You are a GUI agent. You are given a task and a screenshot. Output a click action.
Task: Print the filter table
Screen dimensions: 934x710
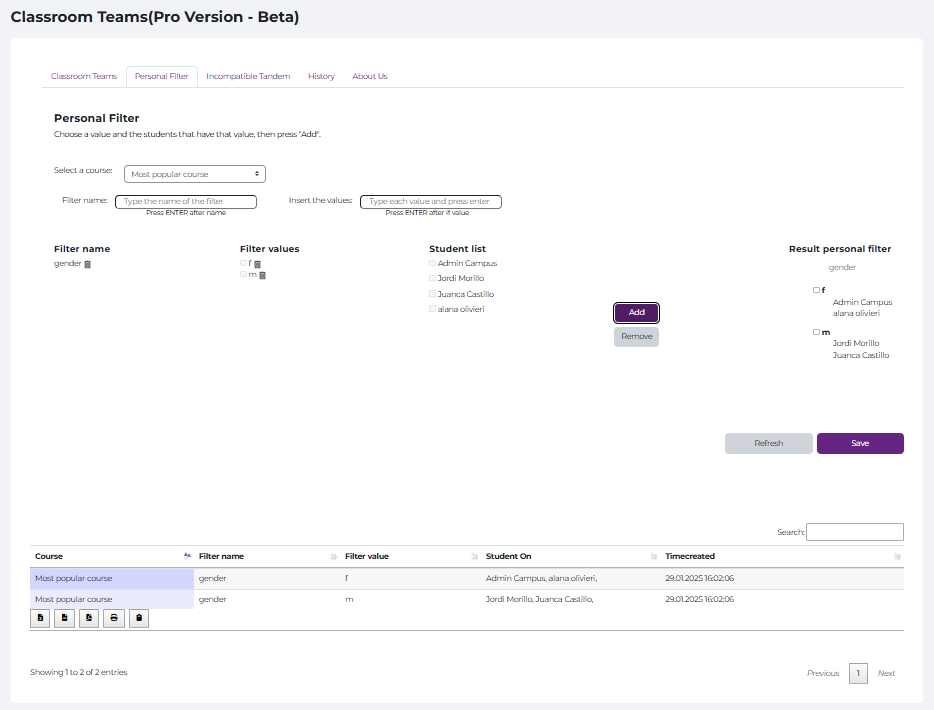pos(114,618)
